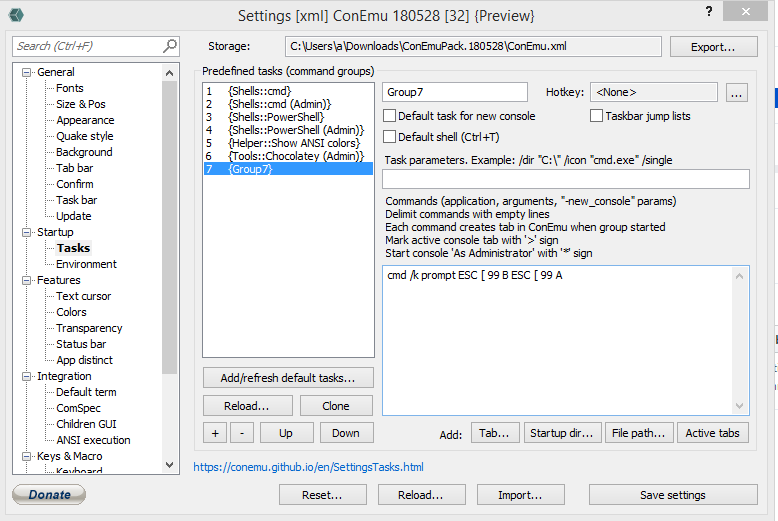Collapse the General tree node
This screenshot has width=778, height=521.
click(x=26, y=72)
